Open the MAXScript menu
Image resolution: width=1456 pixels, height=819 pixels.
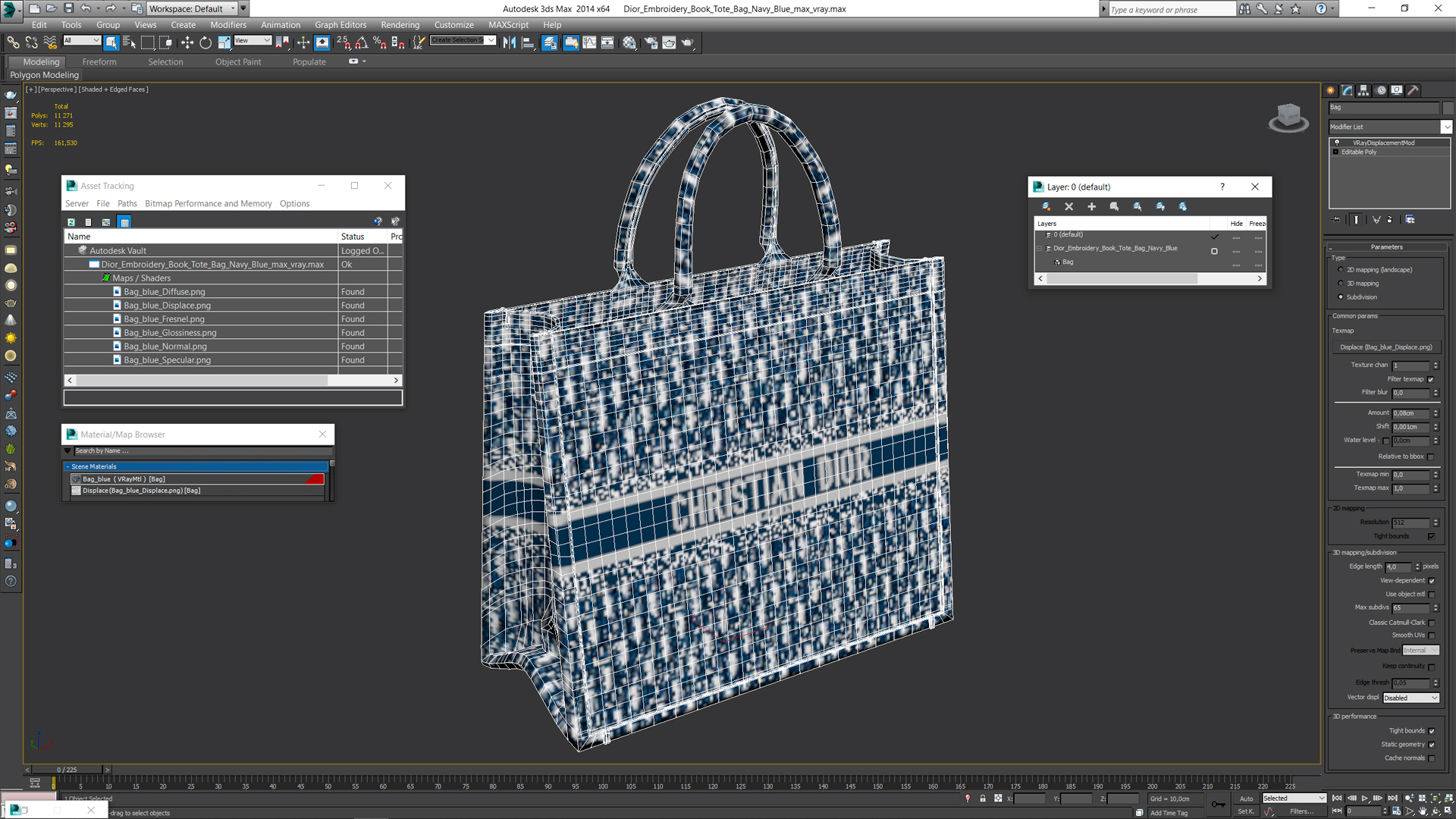[x=508, y=25]
